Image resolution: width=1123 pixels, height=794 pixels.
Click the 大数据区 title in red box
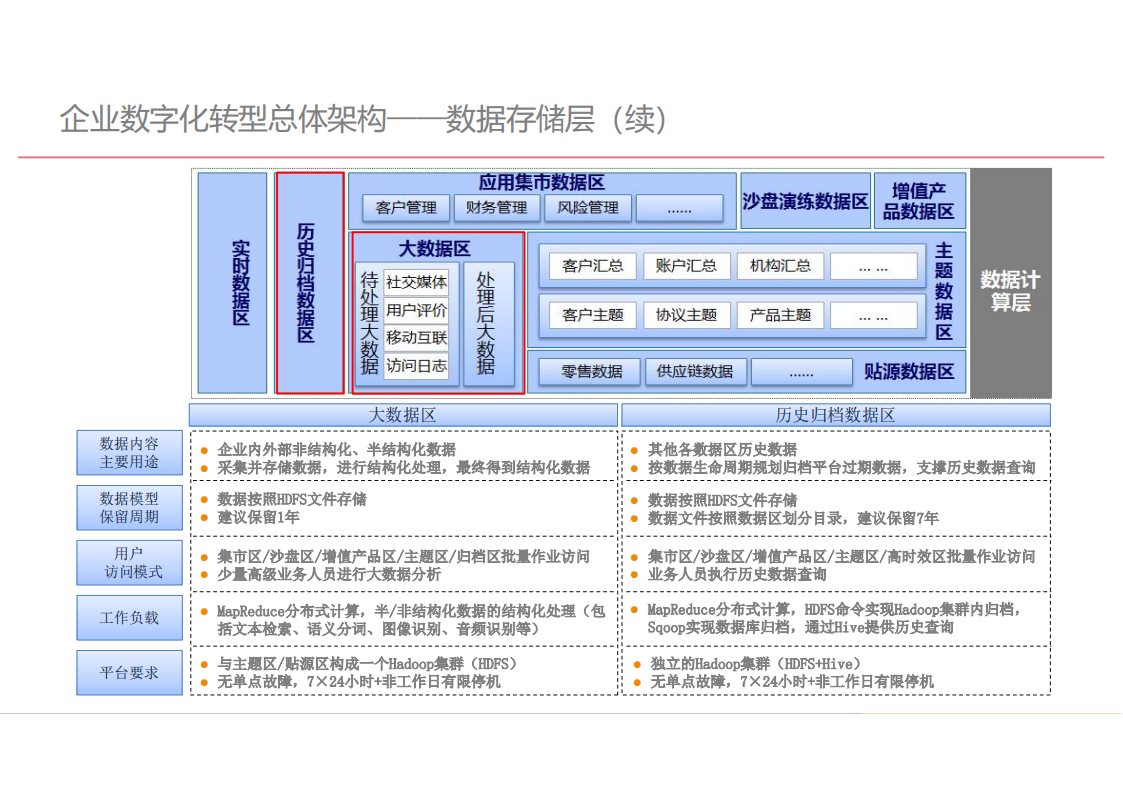(x=434, y=248)
